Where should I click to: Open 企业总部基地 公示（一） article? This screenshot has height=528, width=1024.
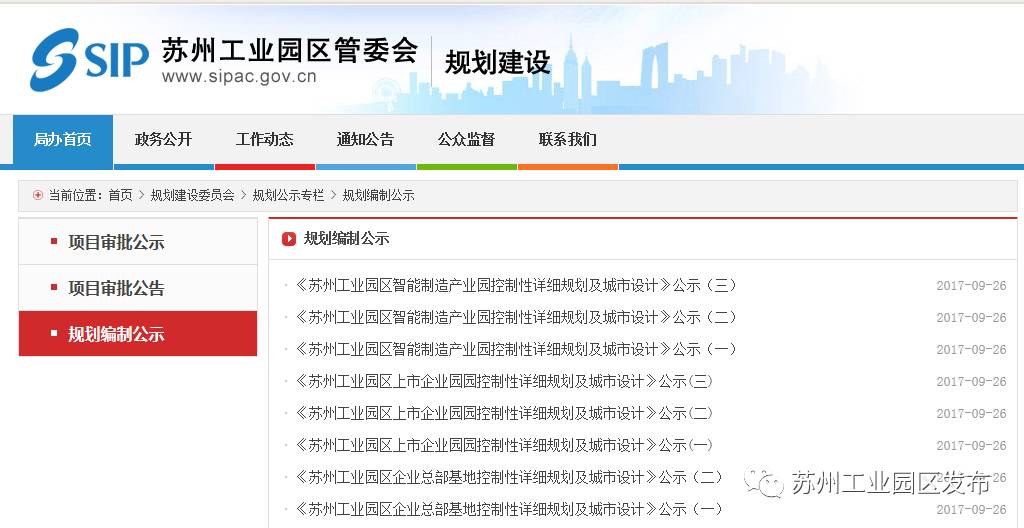click(x=509, y=508)
